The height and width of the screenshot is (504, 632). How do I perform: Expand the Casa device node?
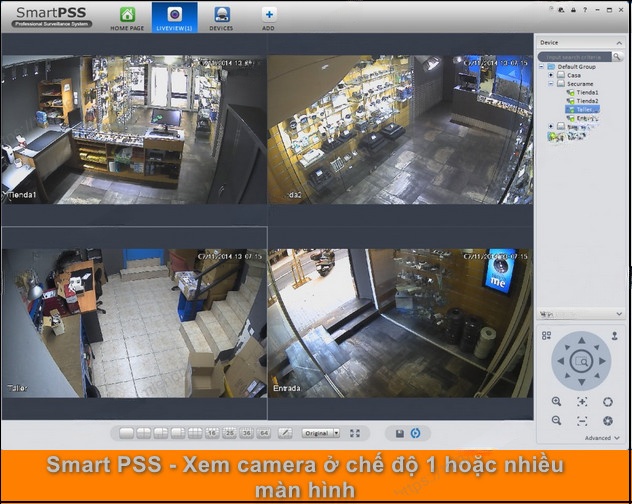click(551, 75)
